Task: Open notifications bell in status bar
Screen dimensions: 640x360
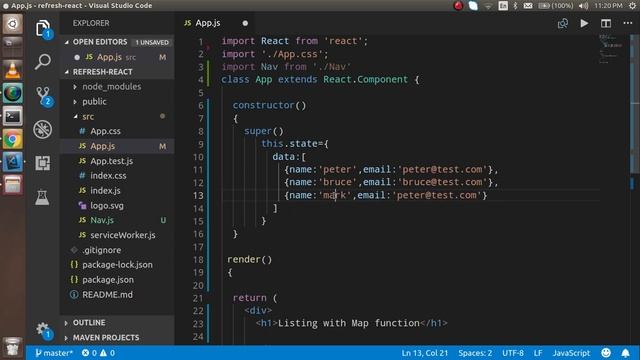Action: [625, 353]
